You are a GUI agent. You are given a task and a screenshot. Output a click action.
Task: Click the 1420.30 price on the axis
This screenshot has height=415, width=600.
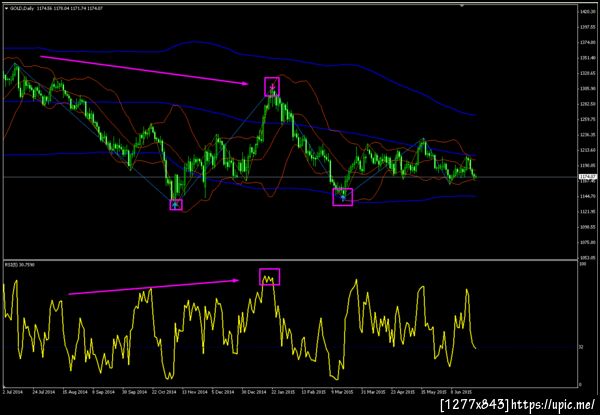(x=586, y=11)
